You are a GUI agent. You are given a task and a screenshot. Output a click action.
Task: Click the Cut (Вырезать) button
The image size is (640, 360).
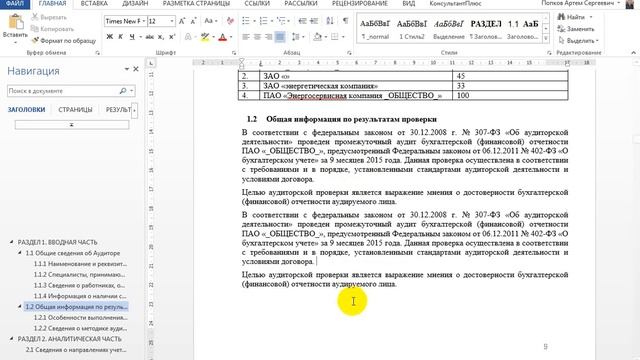tap(49, 18)
